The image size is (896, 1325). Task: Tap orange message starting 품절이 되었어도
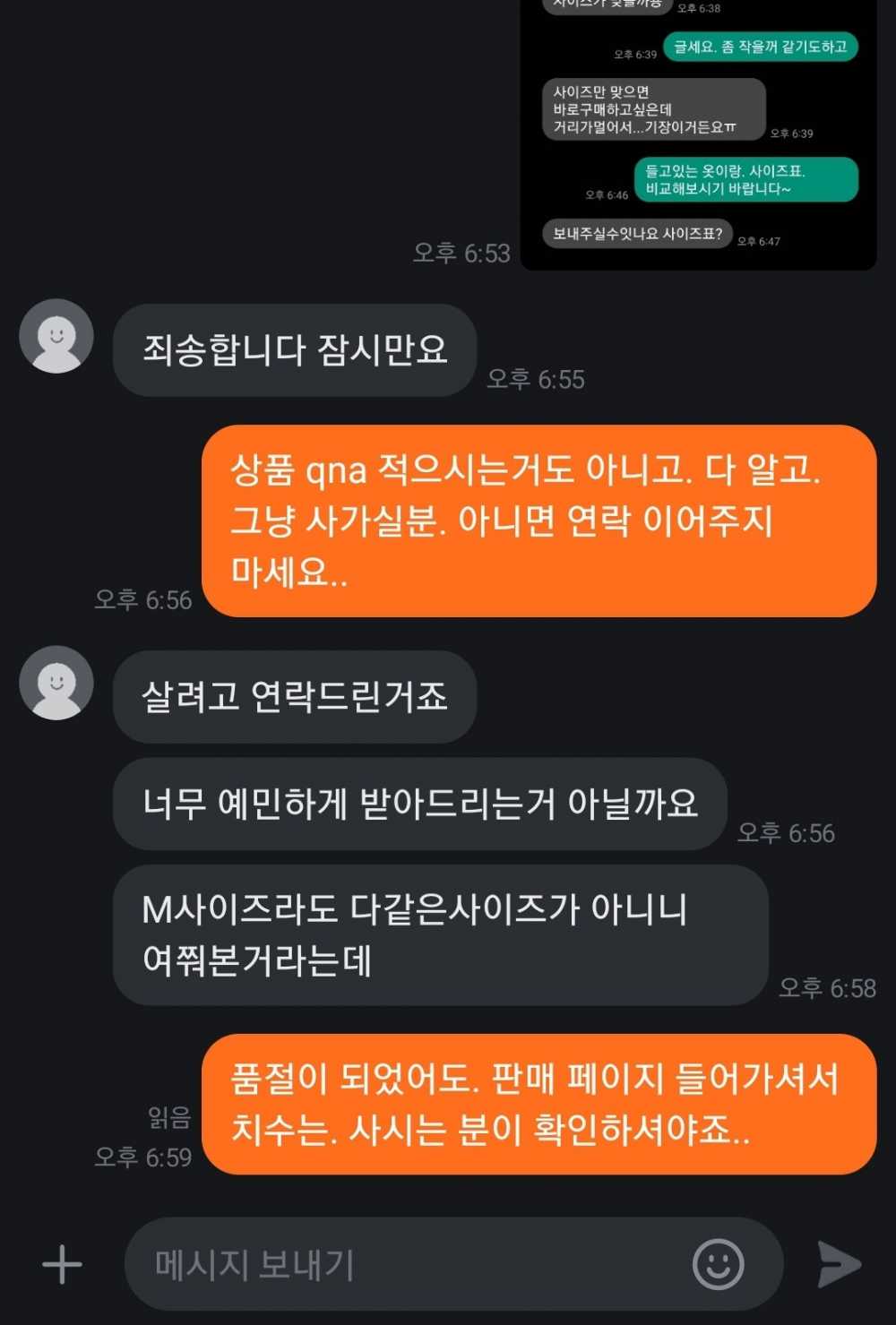click(539, 1104)
